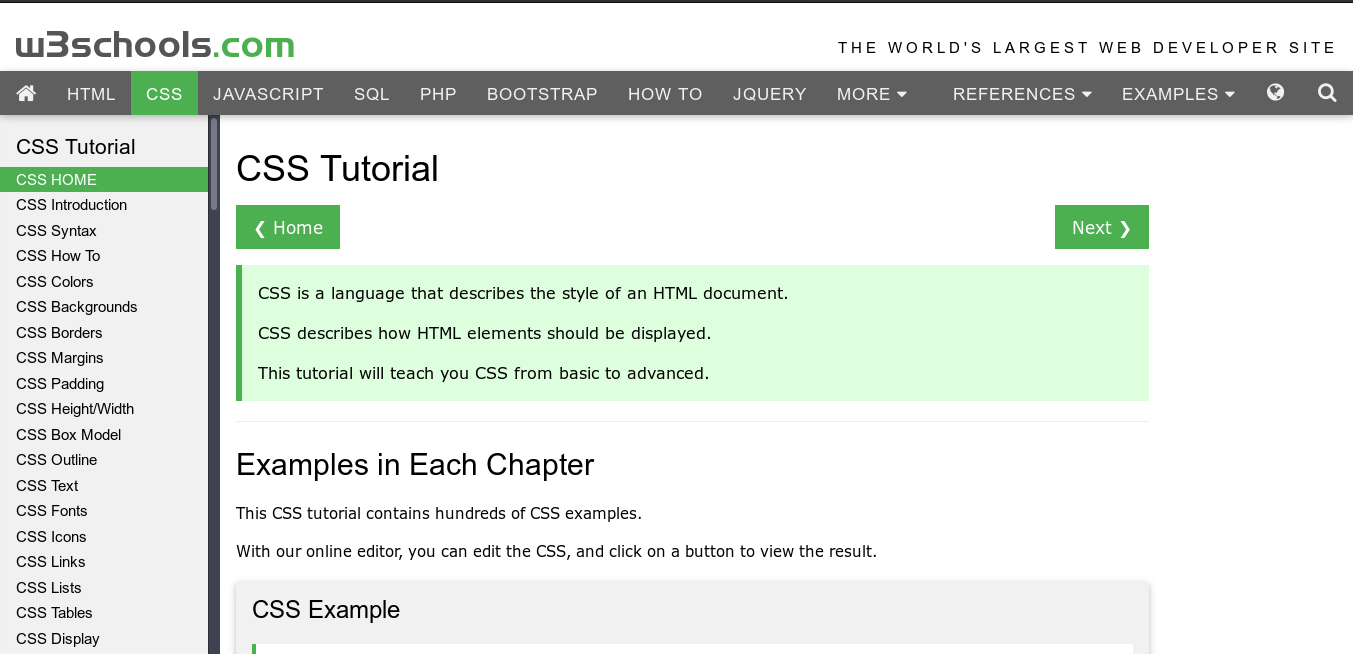Select the Home icon in the navbar
Viewport: 1353px width, 654px height.
coord(26,92)
